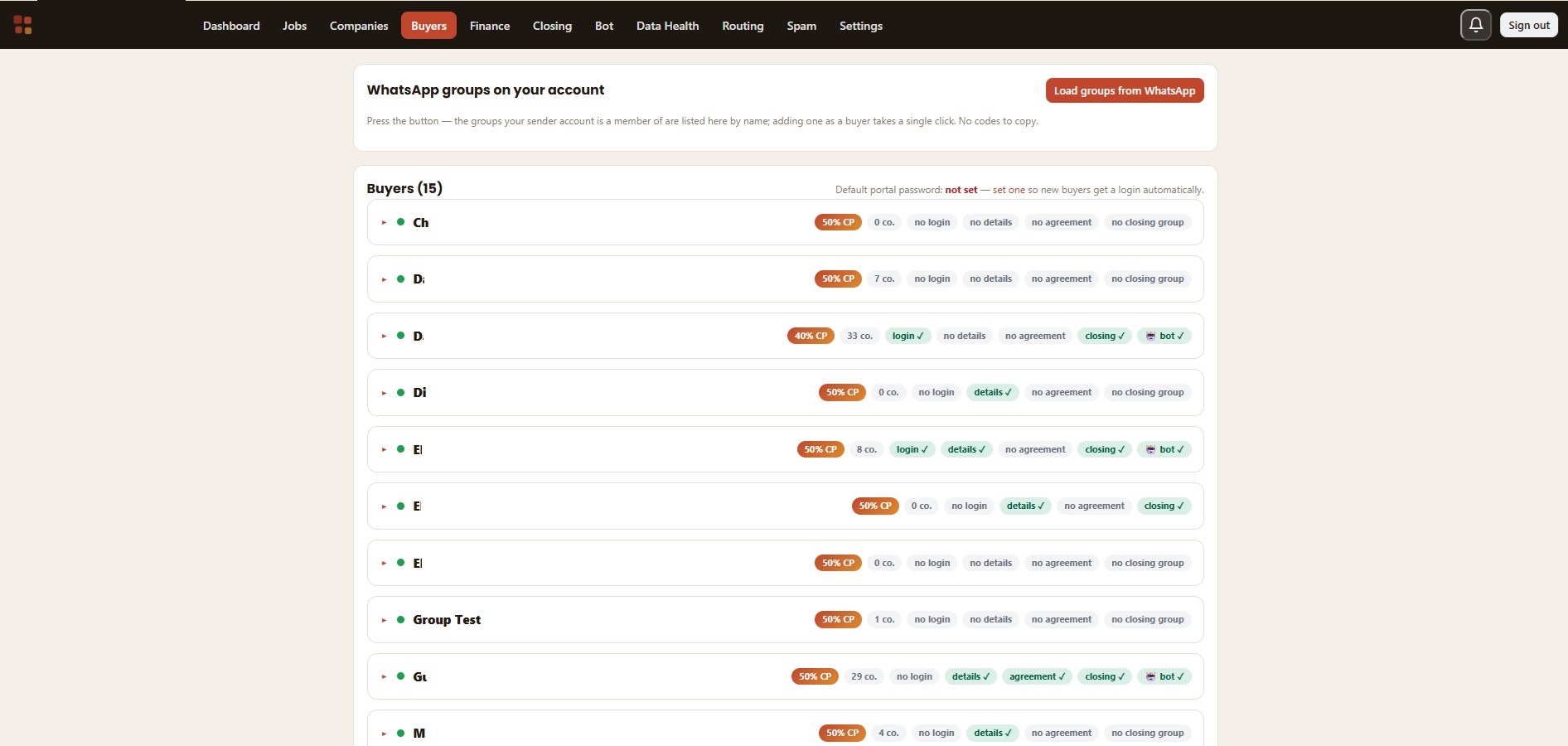Open the Bot page
This screenshot has width=1568, height=746.
click(604, 26)
